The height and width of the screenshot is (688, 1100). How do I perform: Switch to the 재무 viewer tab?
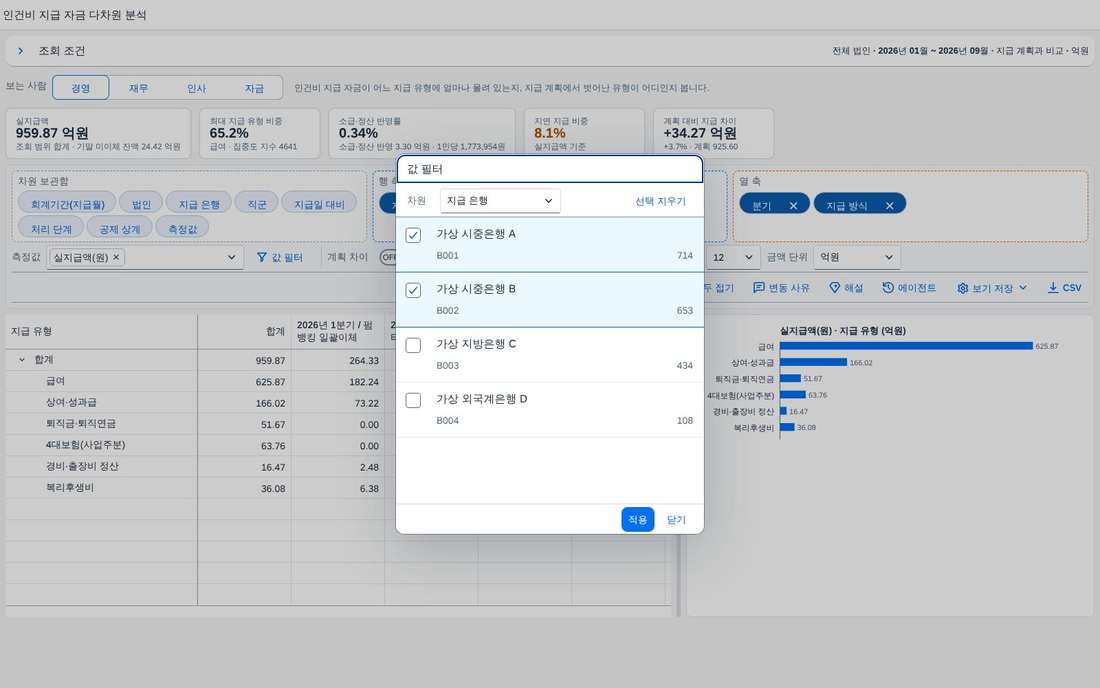(138, 88)
